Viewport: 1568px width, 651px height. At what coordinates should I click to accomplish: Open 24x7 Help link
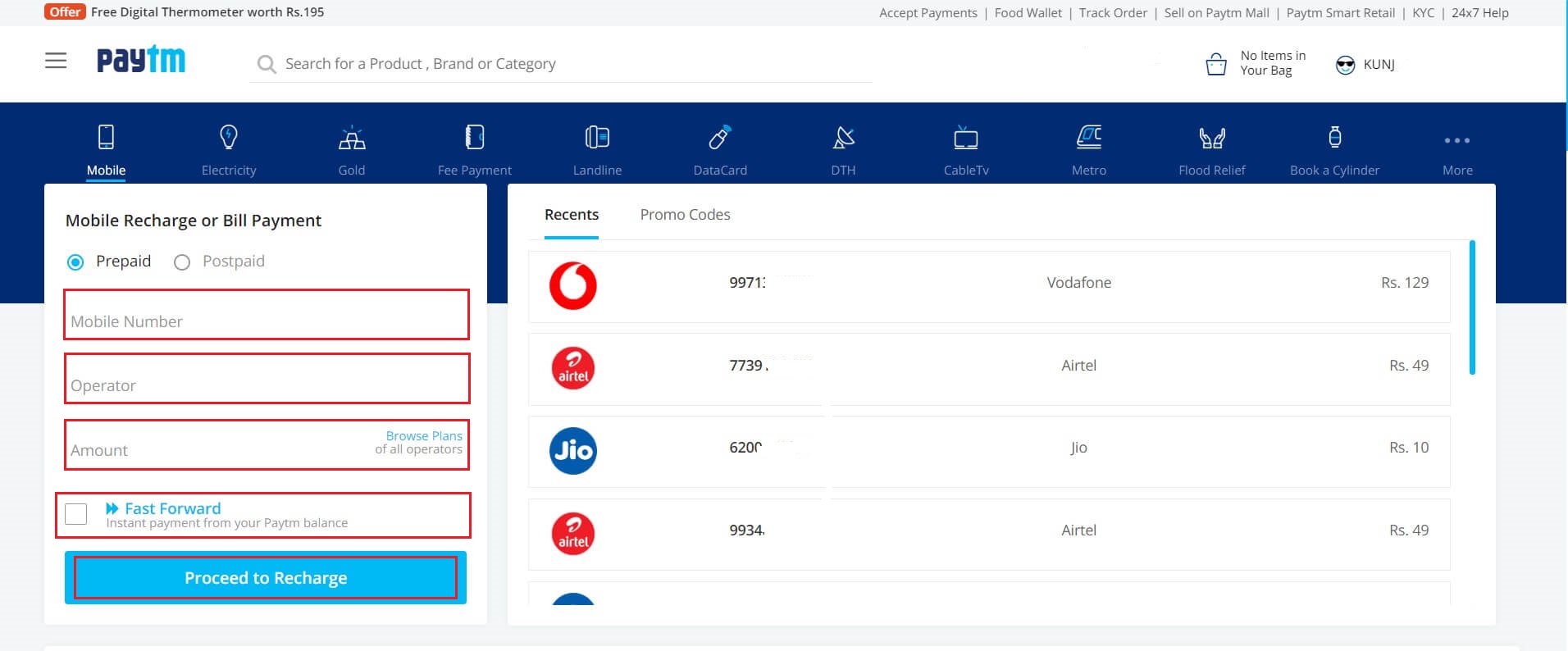[1480, 13]
